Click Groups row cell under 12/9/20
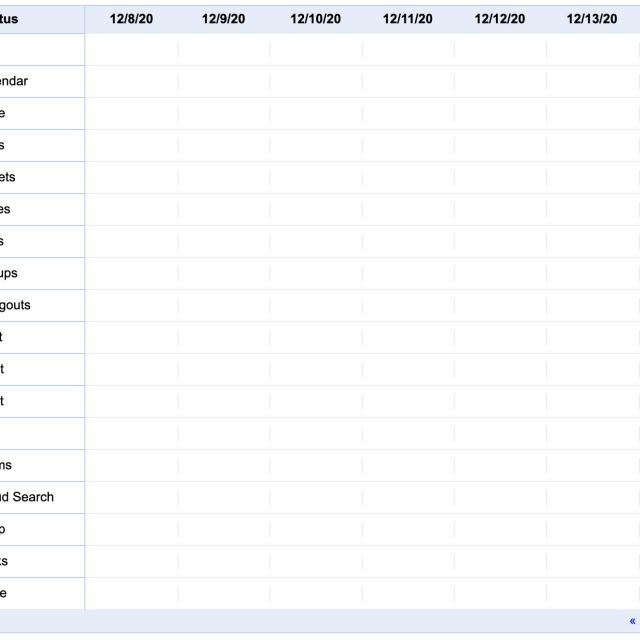This screenshot has height=640, width=640. tap(223, 273)
